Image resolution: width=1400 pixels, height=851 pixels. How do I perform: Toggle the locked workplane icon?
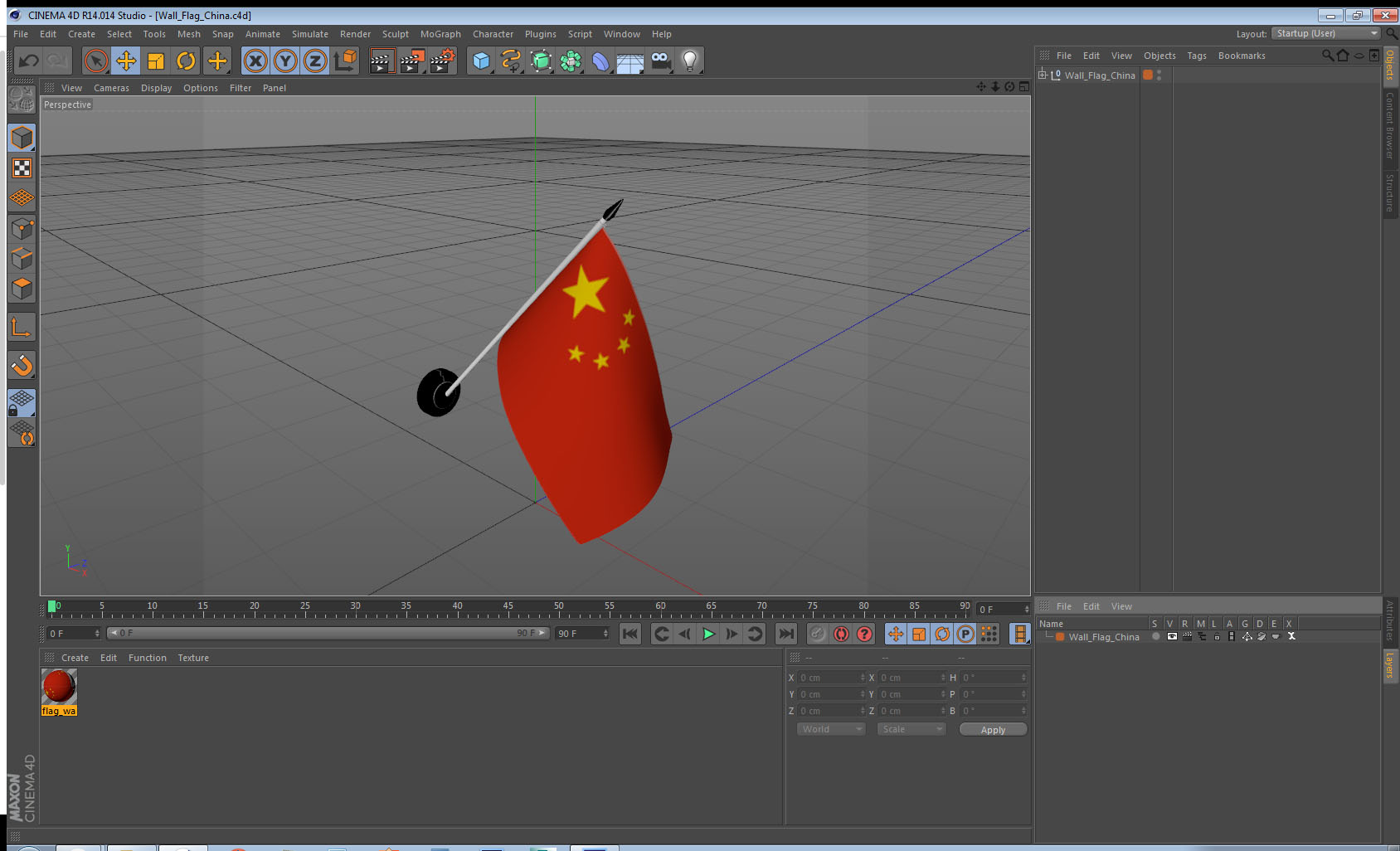(22, 403)
